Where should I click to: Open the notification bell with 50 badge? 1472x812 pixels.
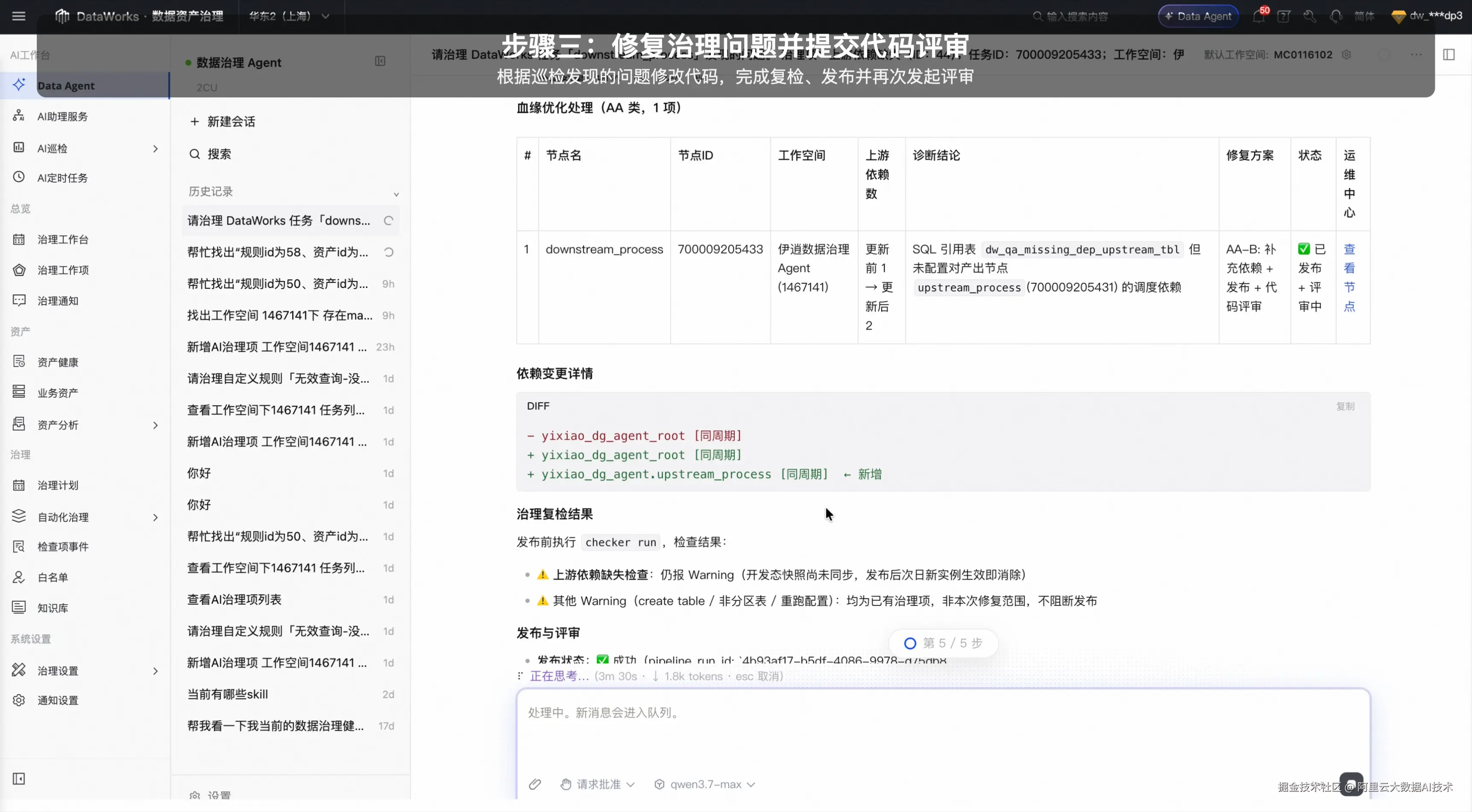coord(1259,16)
